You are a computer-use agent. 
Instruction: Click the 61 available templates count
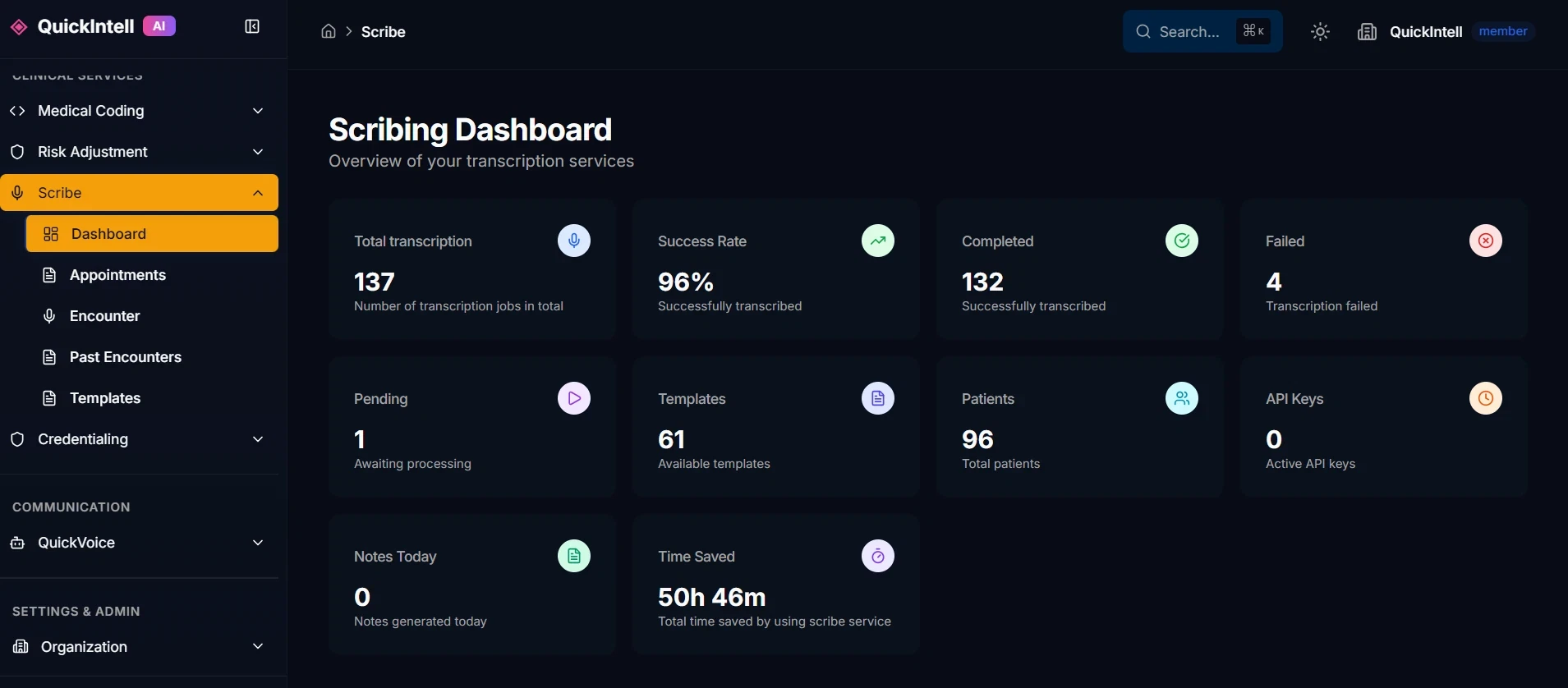(672, 440)
